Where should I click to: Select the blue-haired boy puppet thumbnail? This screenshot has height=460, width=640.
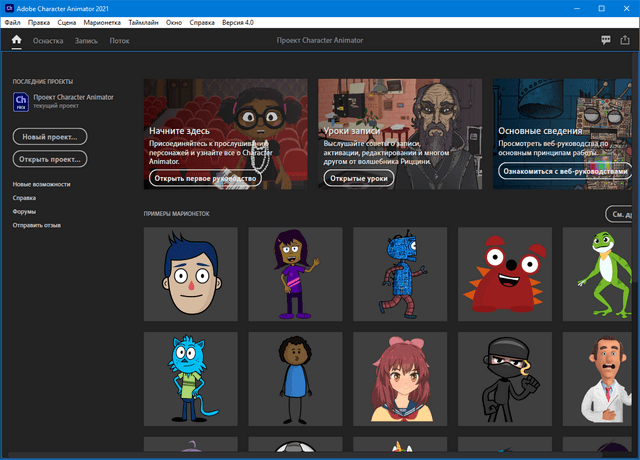click(x=190, y=274)
